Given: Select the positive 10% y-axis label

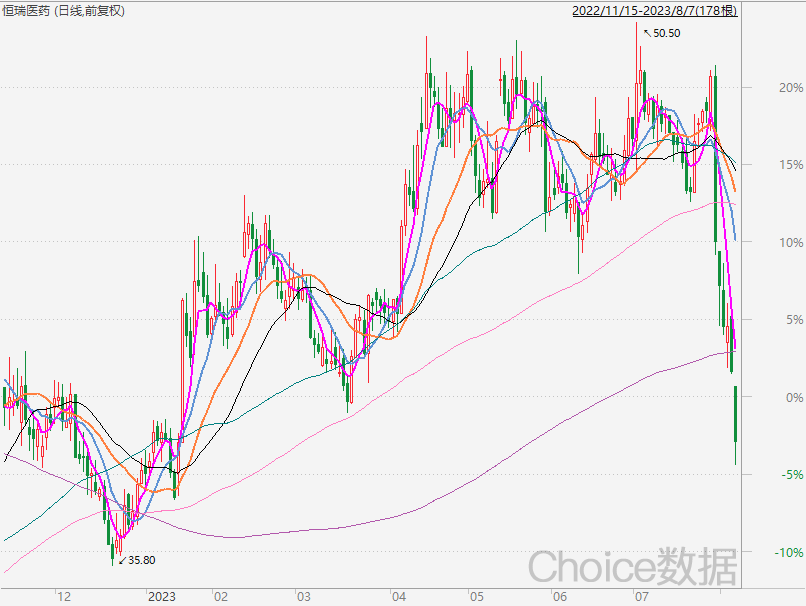Looking at the screenshot, I should 791,243.
